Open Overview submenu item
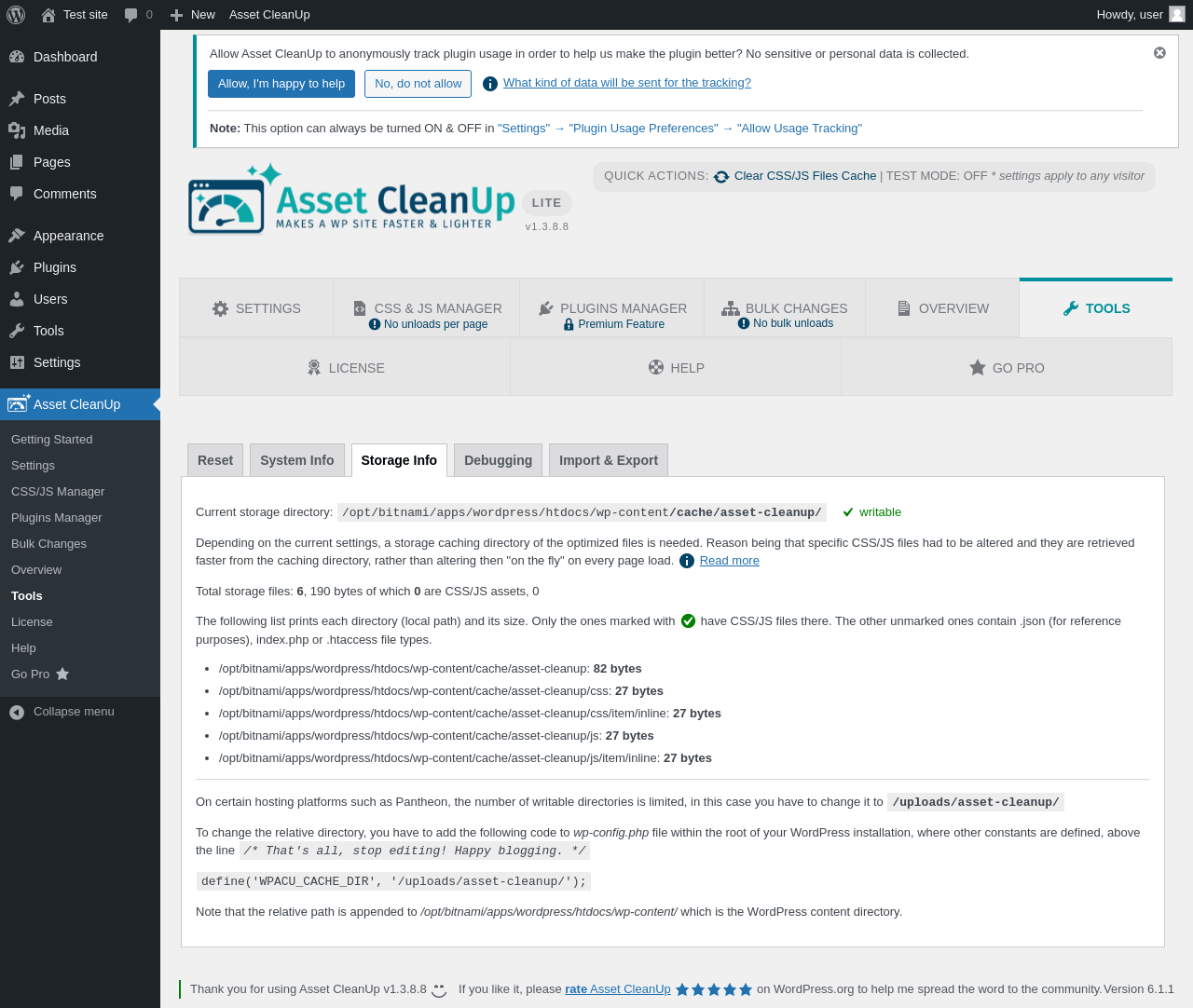The height and width of the screenshot is (1008, 1193). [80, 570]
